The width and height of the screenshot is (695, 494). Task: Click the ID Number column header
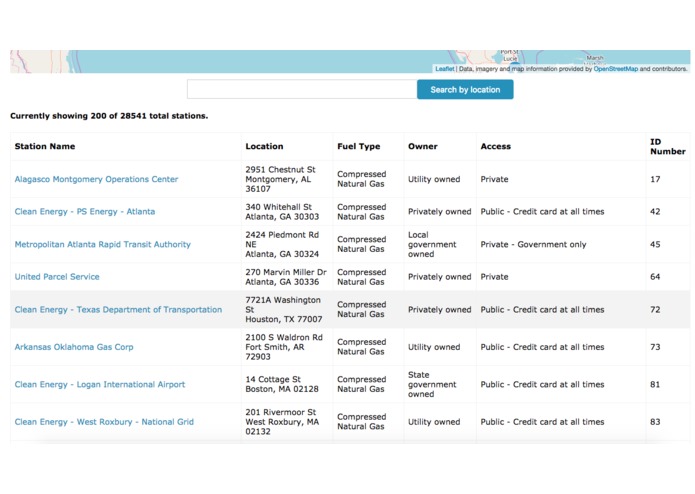coord(668,147)
